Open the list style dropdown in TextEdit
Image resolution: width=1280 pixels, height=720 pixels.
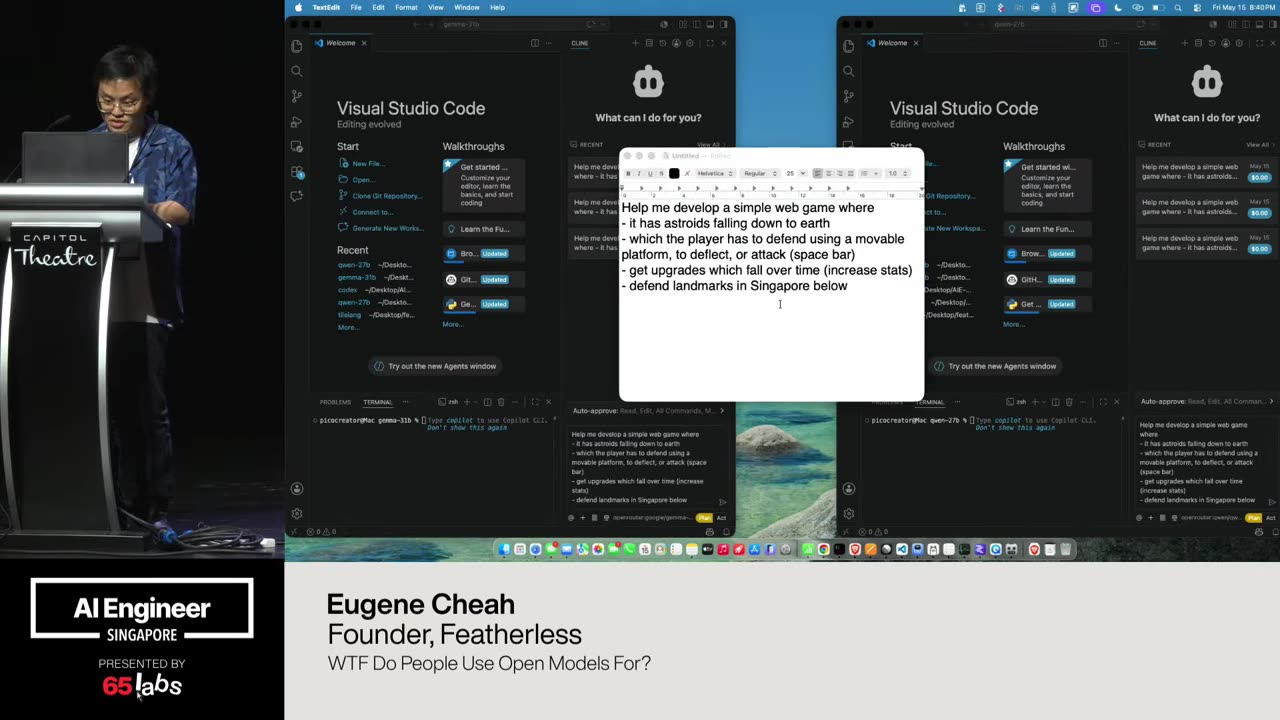(870, 173)
